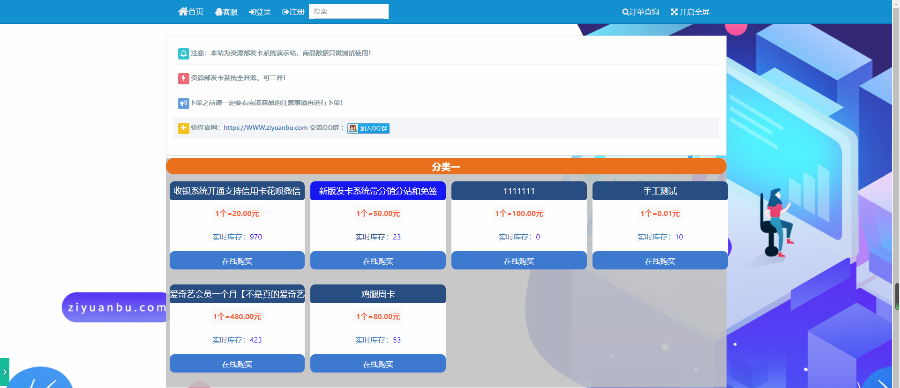The width and height of the screenshot is (900, 388).
Task: Click the teal bell notice icon
Action: (x=183, y=53)
